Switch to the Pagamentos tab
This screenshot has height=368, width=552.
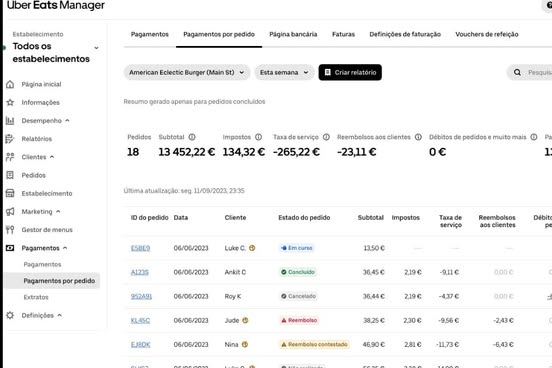pyautogui.click(x=150, y=34)
